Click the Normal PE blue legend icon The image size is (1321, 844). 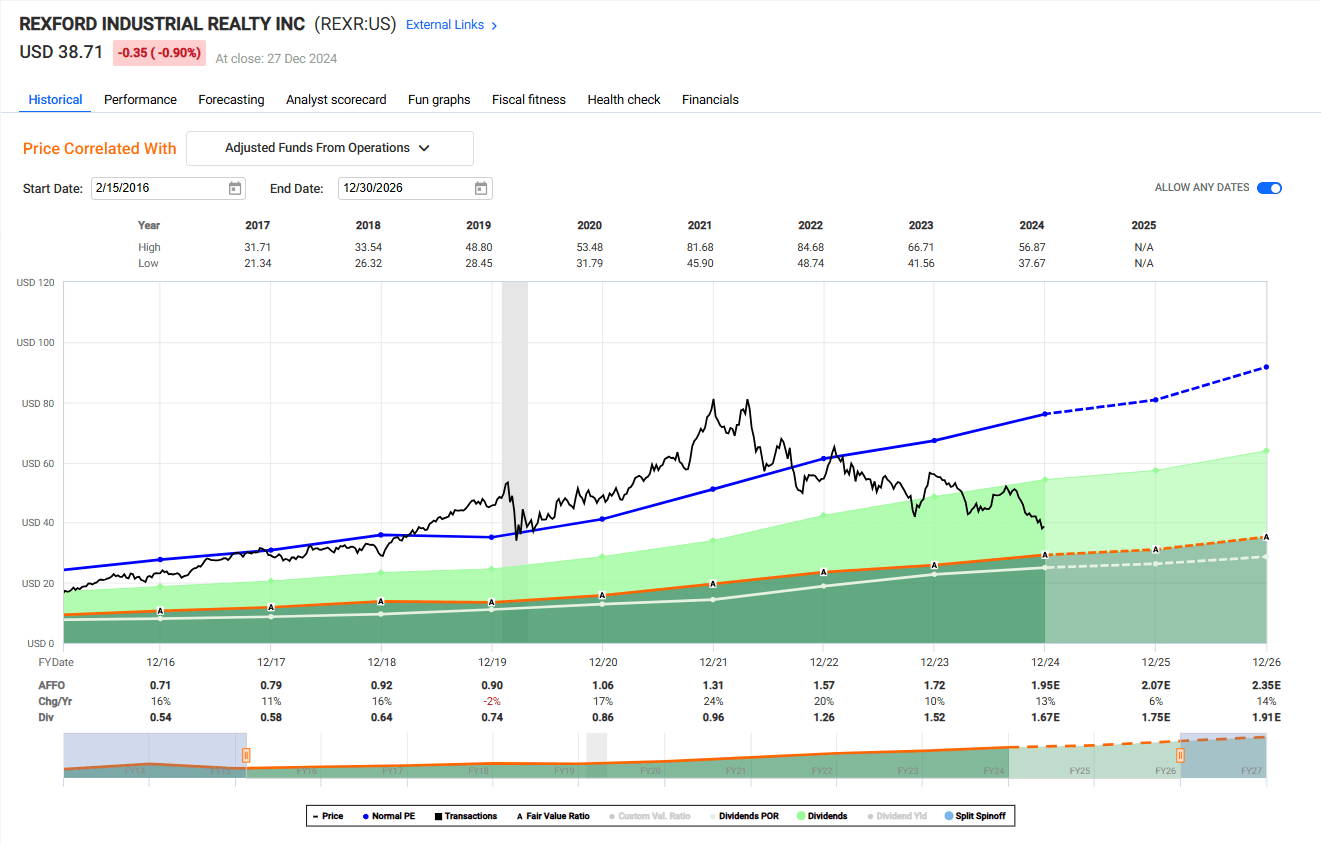(365, 815)
